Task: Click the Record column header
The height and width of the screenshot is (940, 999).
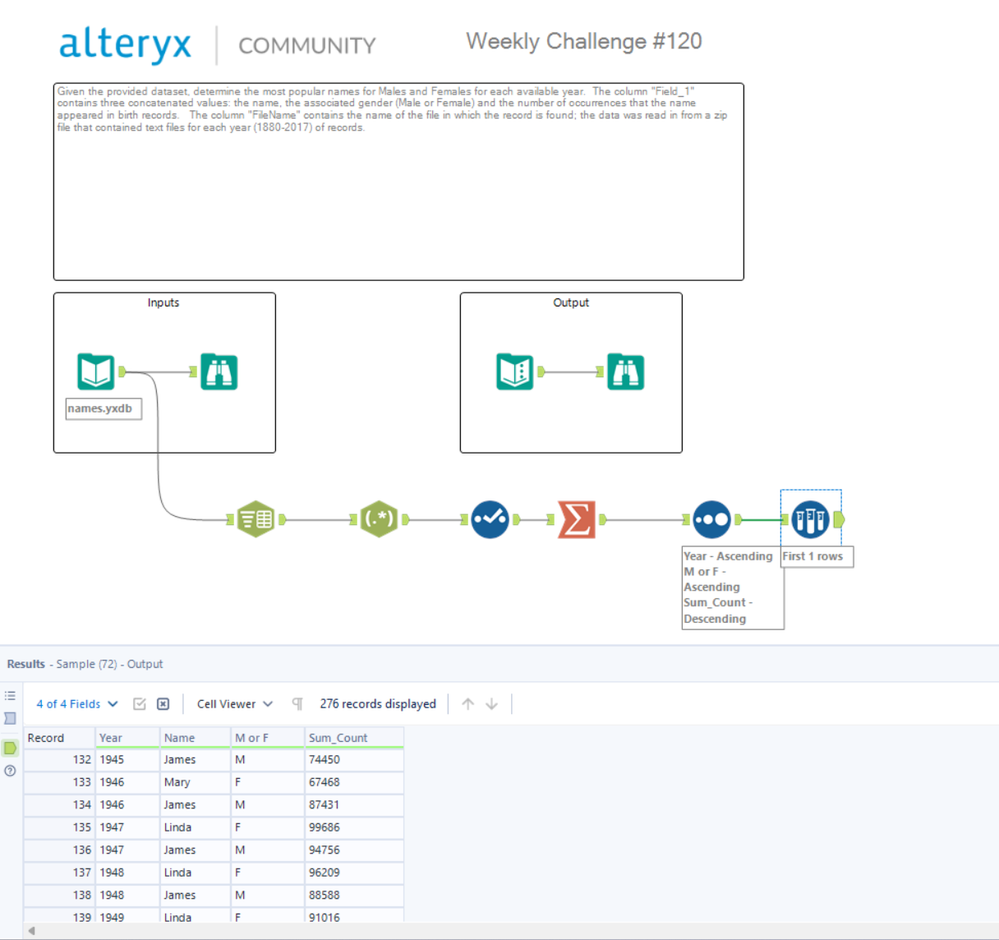Action: (59, 737)
